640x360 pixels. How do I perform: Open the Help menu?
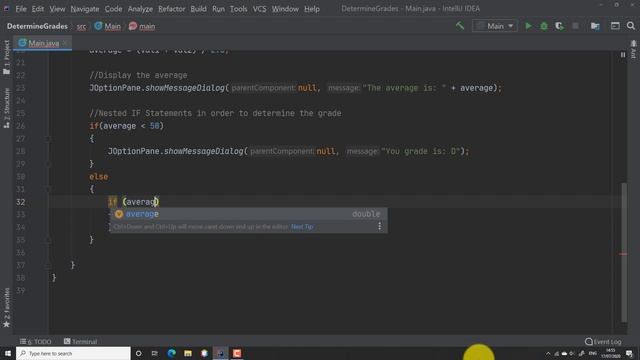(312, 9)
